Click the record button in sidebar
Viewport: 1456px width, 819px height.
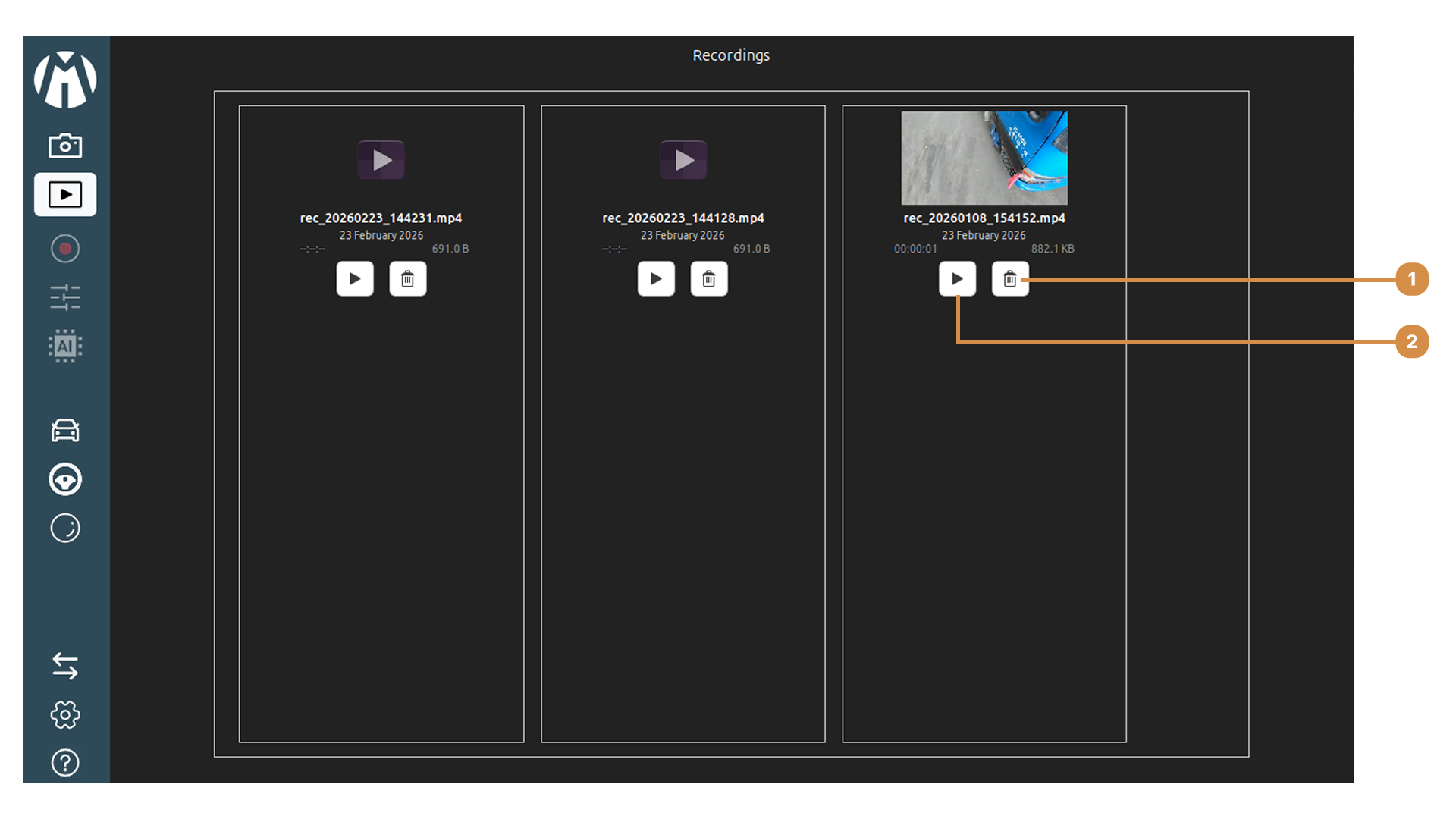pos(65,249)
